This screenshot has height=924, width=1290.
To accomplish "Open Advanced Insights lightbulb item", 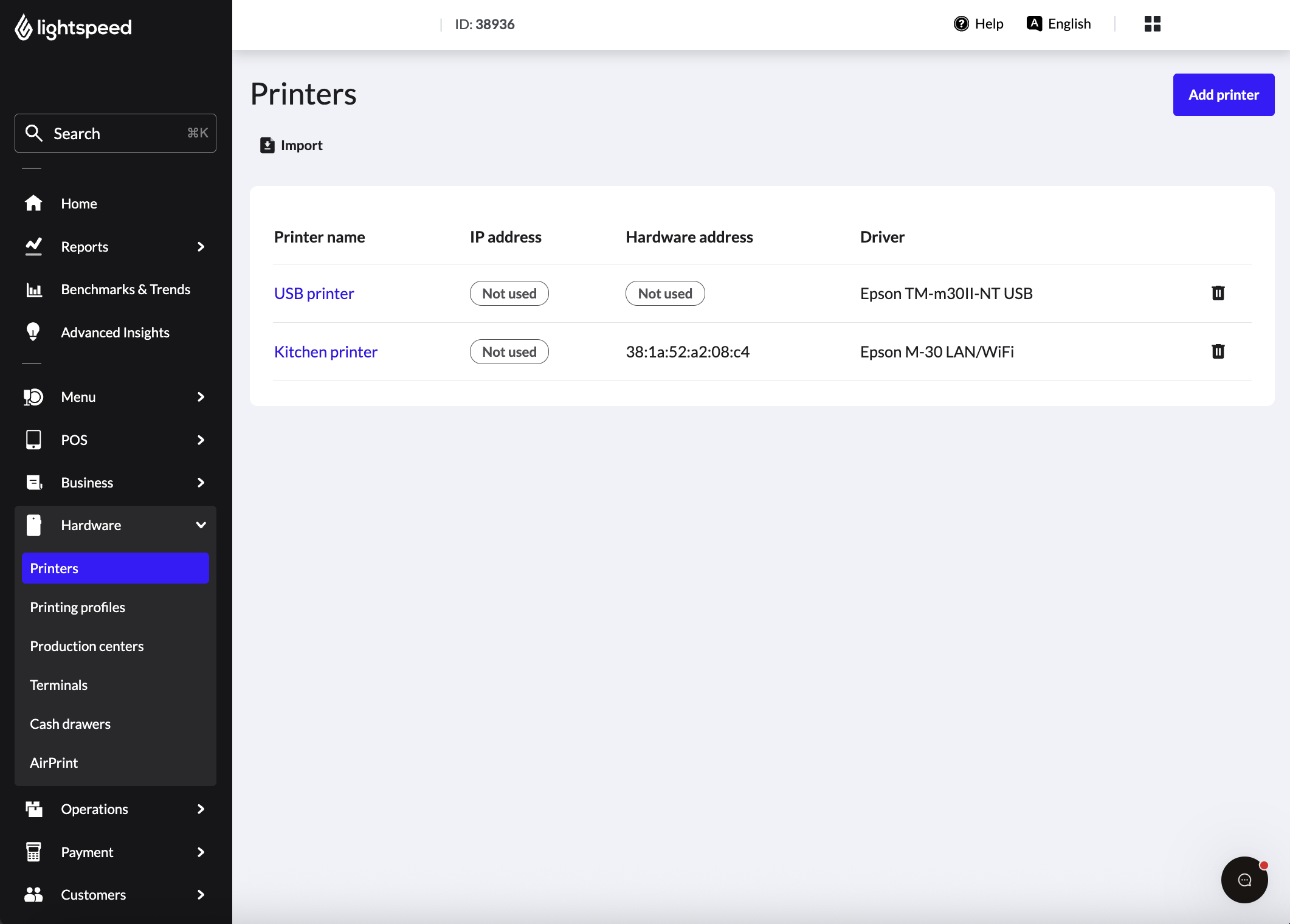I will 115,333.
